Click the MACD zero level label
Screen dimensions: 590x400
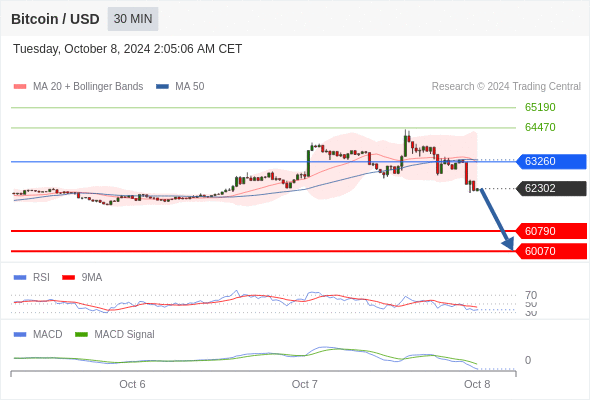pos(528,360)
